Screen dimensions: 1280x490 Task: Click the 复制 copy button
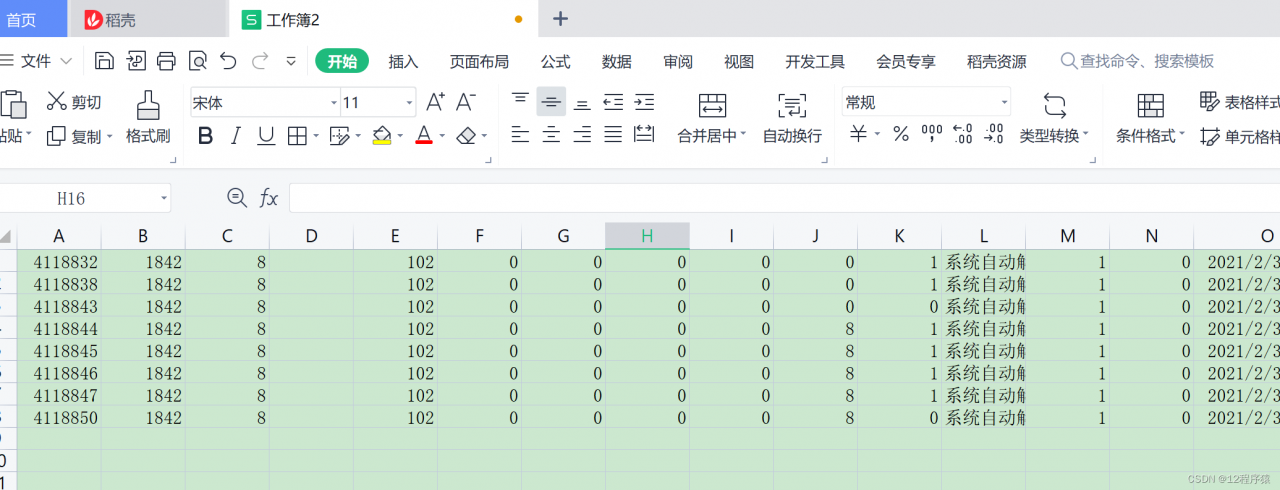(x=80, y=136)
